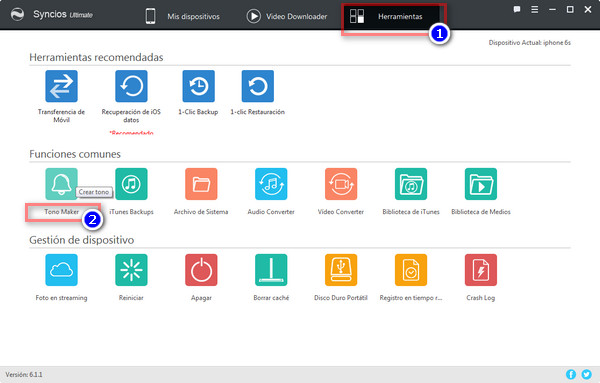The image size is (600, 383).
Task: Open the Tono Maker bell icon
Action: (61, 184)
